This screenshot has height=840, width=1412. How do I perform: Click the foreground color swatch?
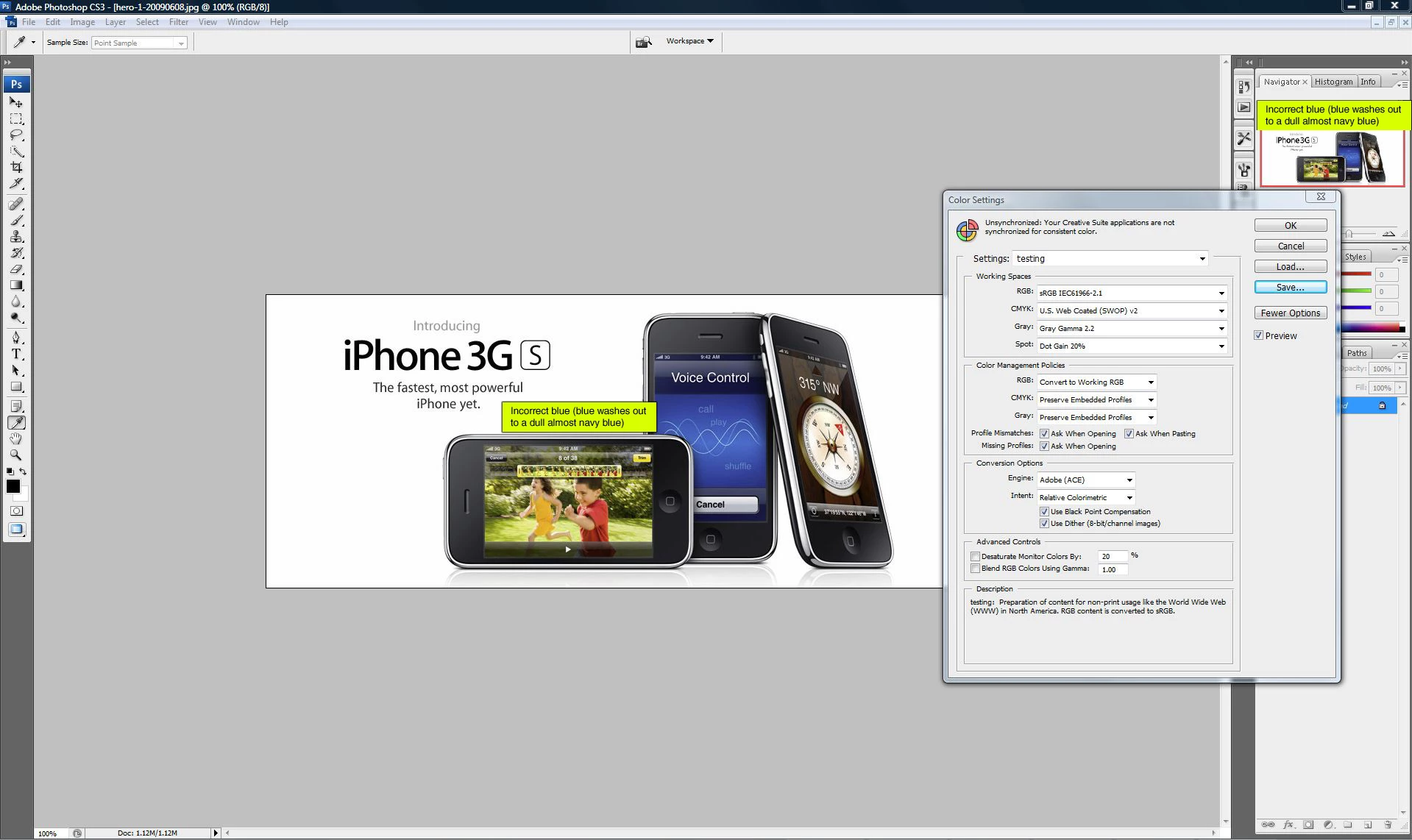click(x=13, y=486)
